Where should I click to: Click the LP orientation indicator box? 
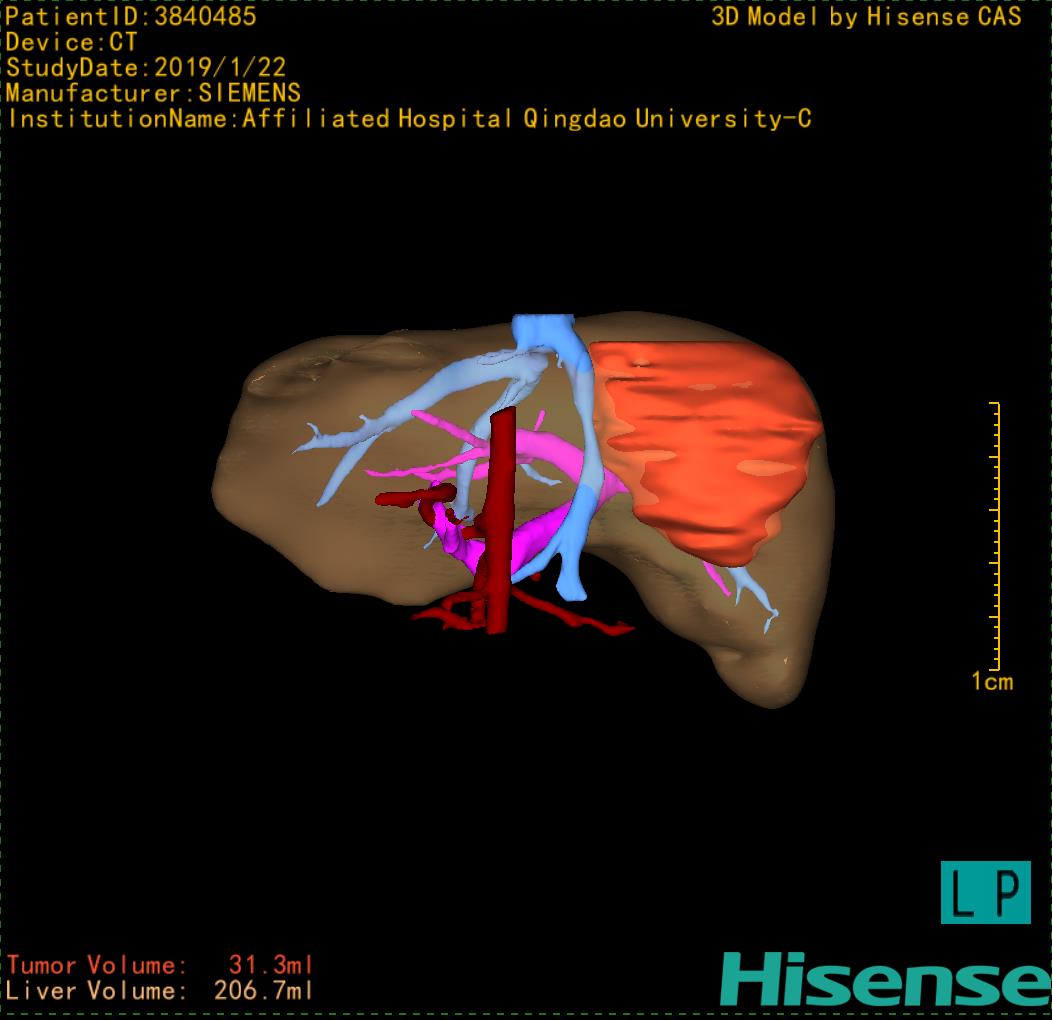tap(986, 892)
